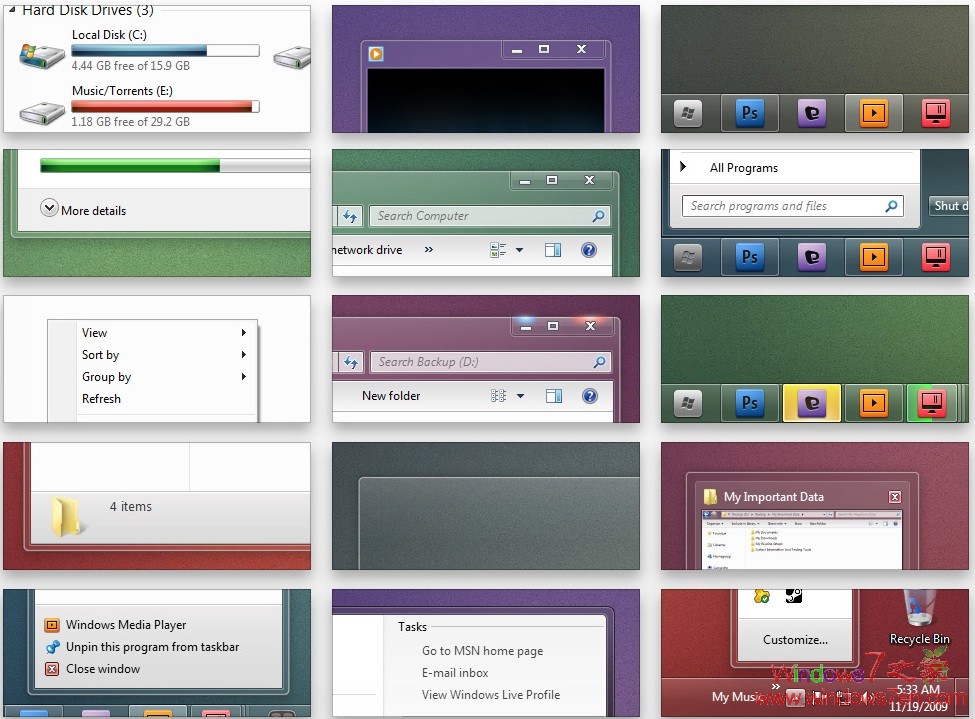Open the orange Windows Media Player taskbar icon

pyautogui.click(x=874, y=113)
